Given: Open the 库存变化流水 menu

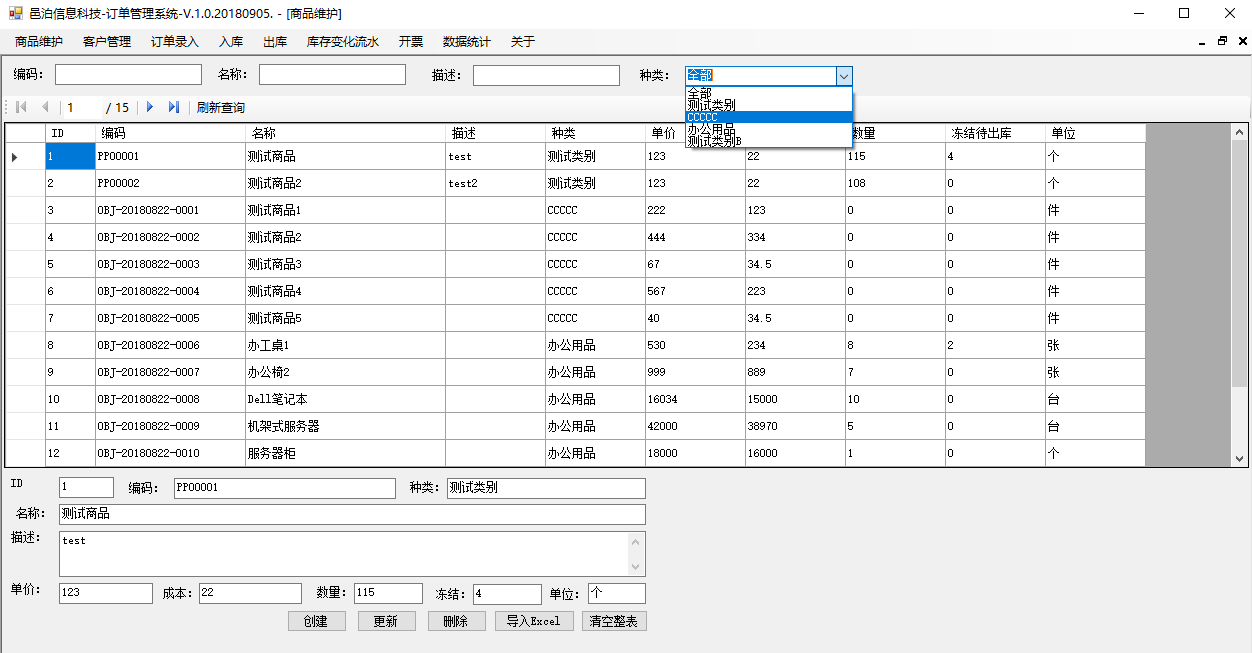Looking at the screenshot, I should tap(343, 42).
